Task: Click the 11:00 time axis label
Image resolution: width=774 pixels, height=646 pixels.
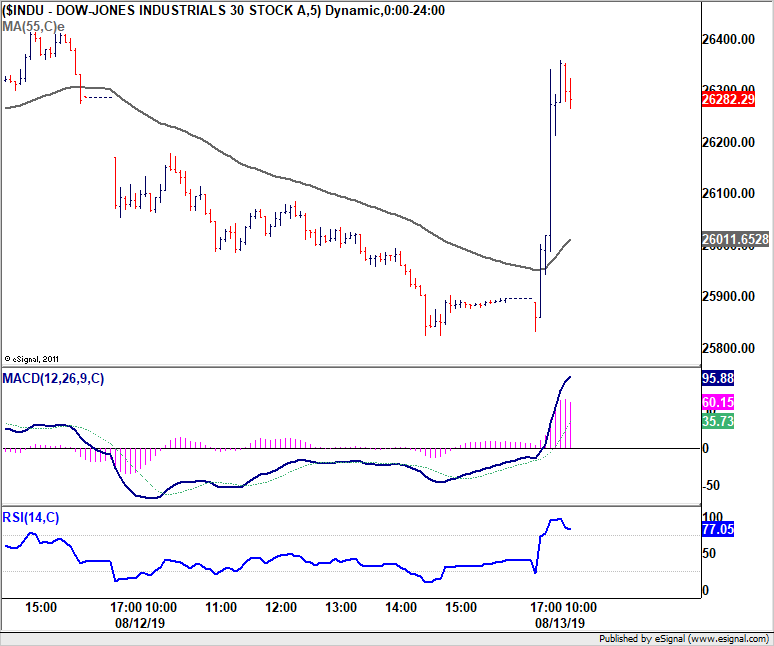Action: 221,607
